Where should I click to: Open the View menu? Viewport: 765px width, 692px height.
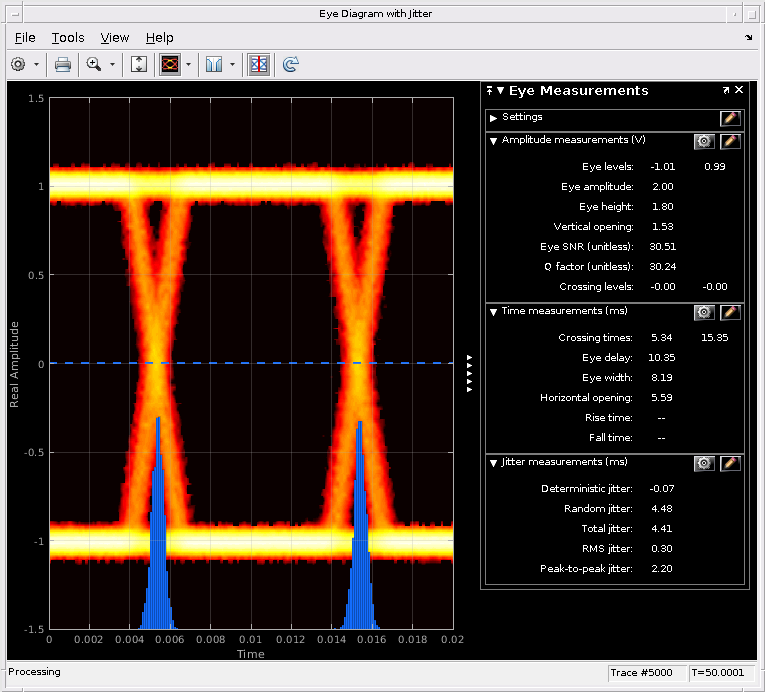115,37
